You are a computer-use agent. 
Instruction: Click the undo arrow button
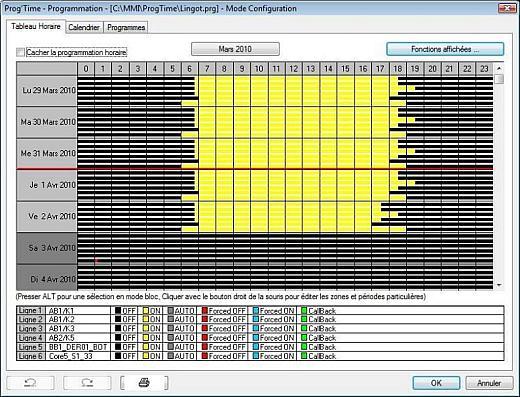30,383
